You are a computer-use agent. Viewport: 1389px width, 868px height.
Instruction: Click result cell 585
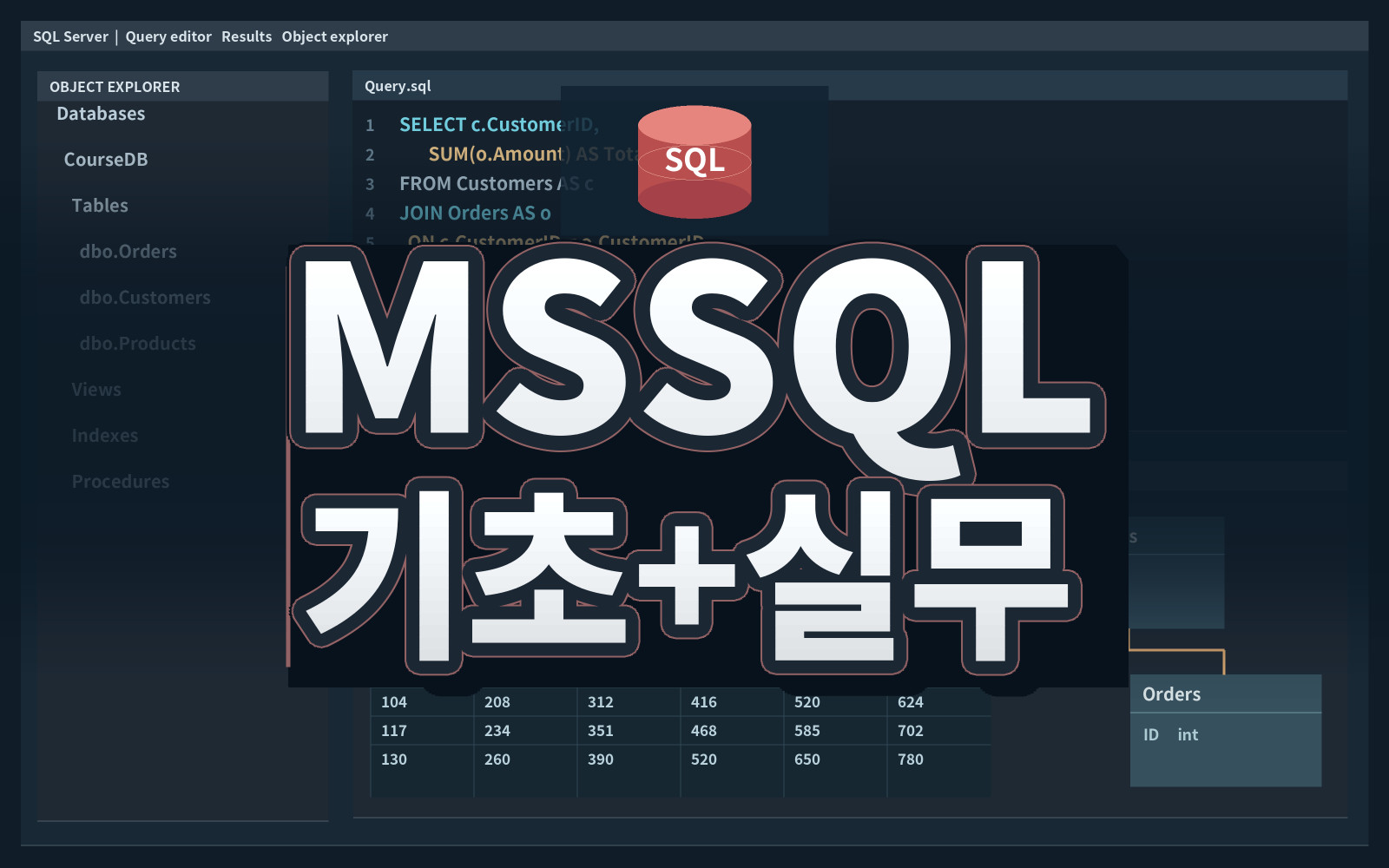(807, 731)
